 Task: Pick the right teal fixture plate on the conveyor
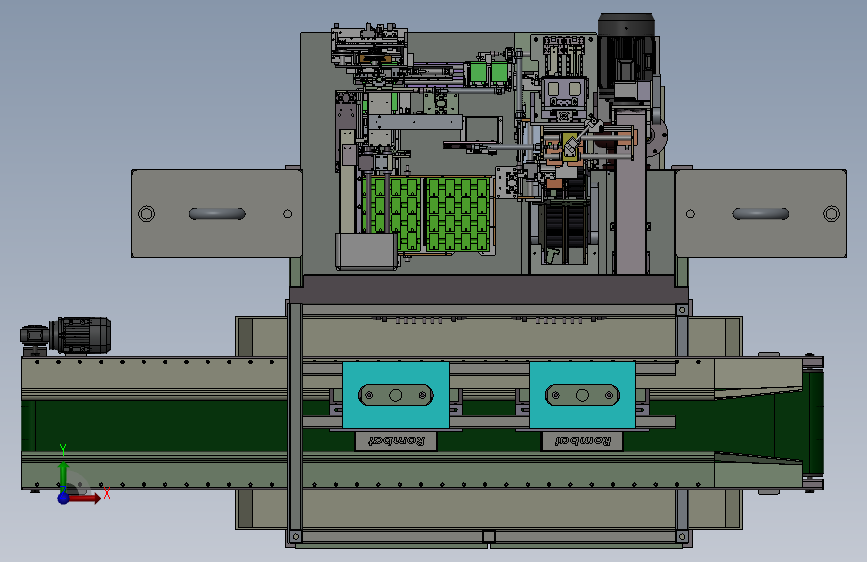(582, 395)
